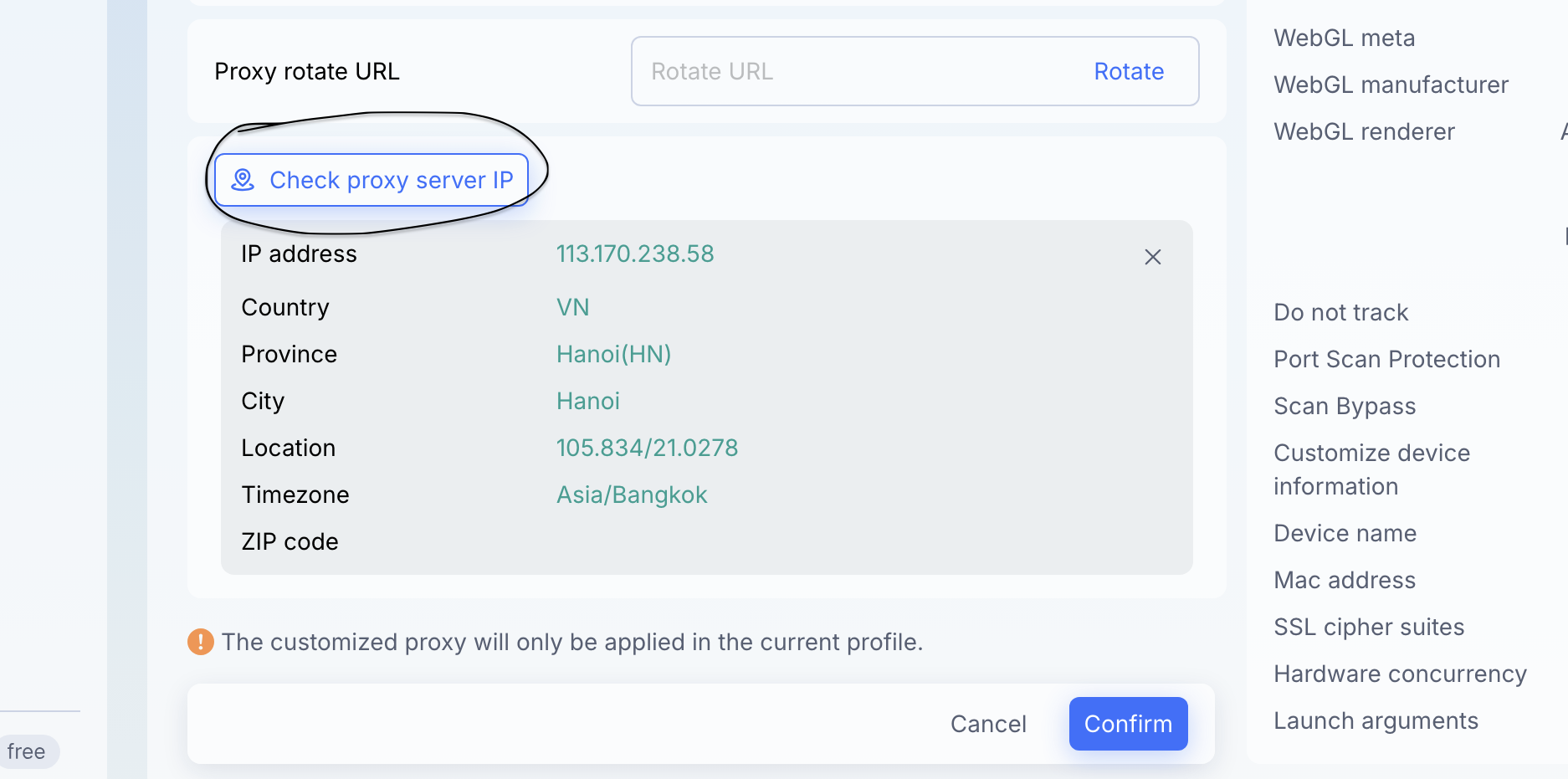Select Scan Bypass entry
Viewport: 1568px width, 779px height.
1345,406
